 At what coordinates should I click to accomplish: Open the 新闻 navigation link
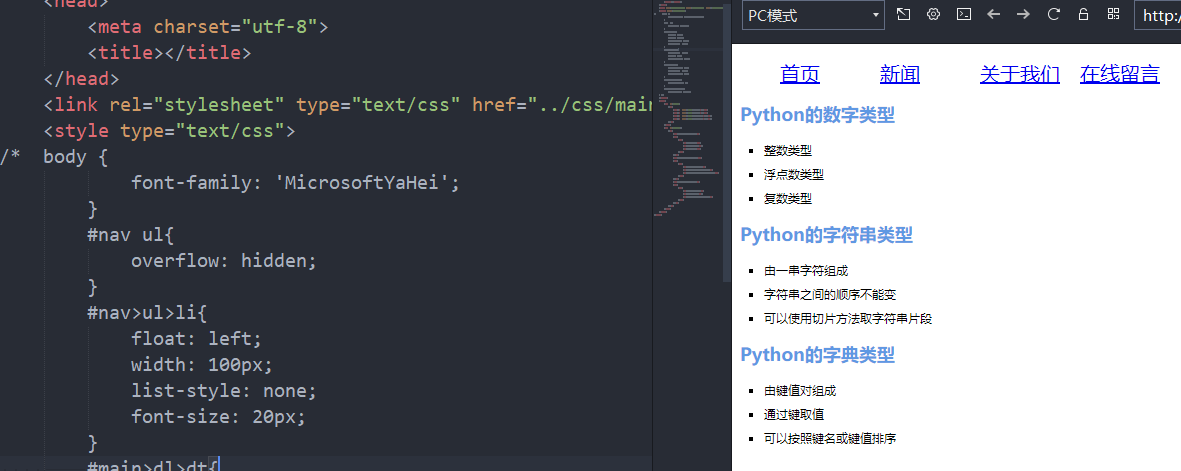tap(899, 74)
